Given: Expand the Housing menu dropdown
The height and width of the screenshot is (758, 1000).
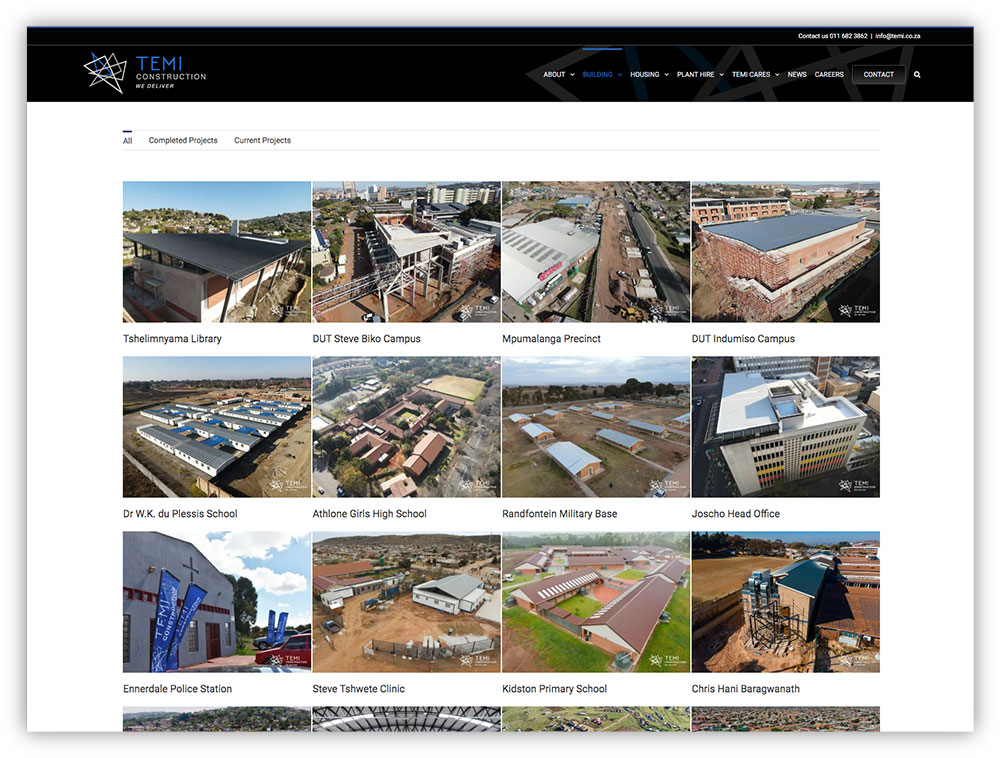Looking at the screenshot, I should (648, 74).
